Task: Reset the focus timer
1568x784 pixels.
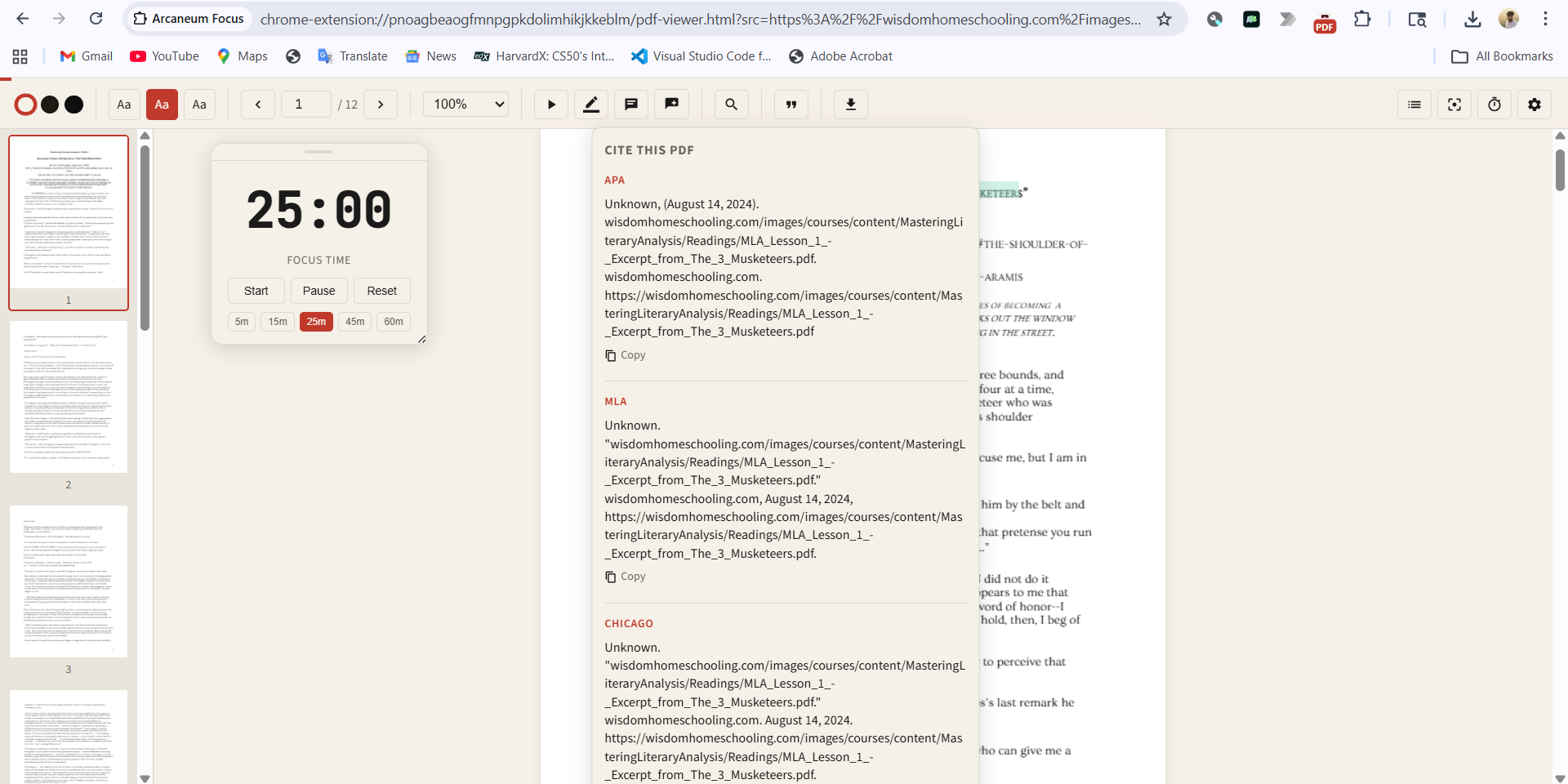Action: pyautogui.click(x=382, y=291)
